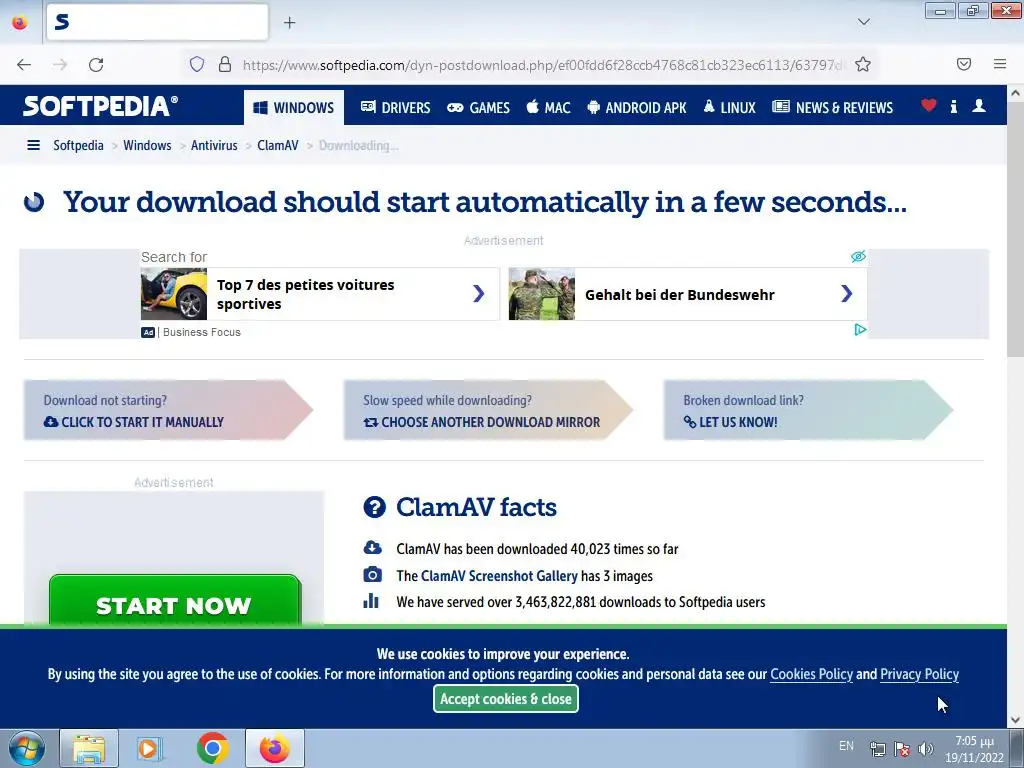Click the chevron beside Bundeswehr ad
This screenshot has height=768, width=1024.
pos(846,294)
